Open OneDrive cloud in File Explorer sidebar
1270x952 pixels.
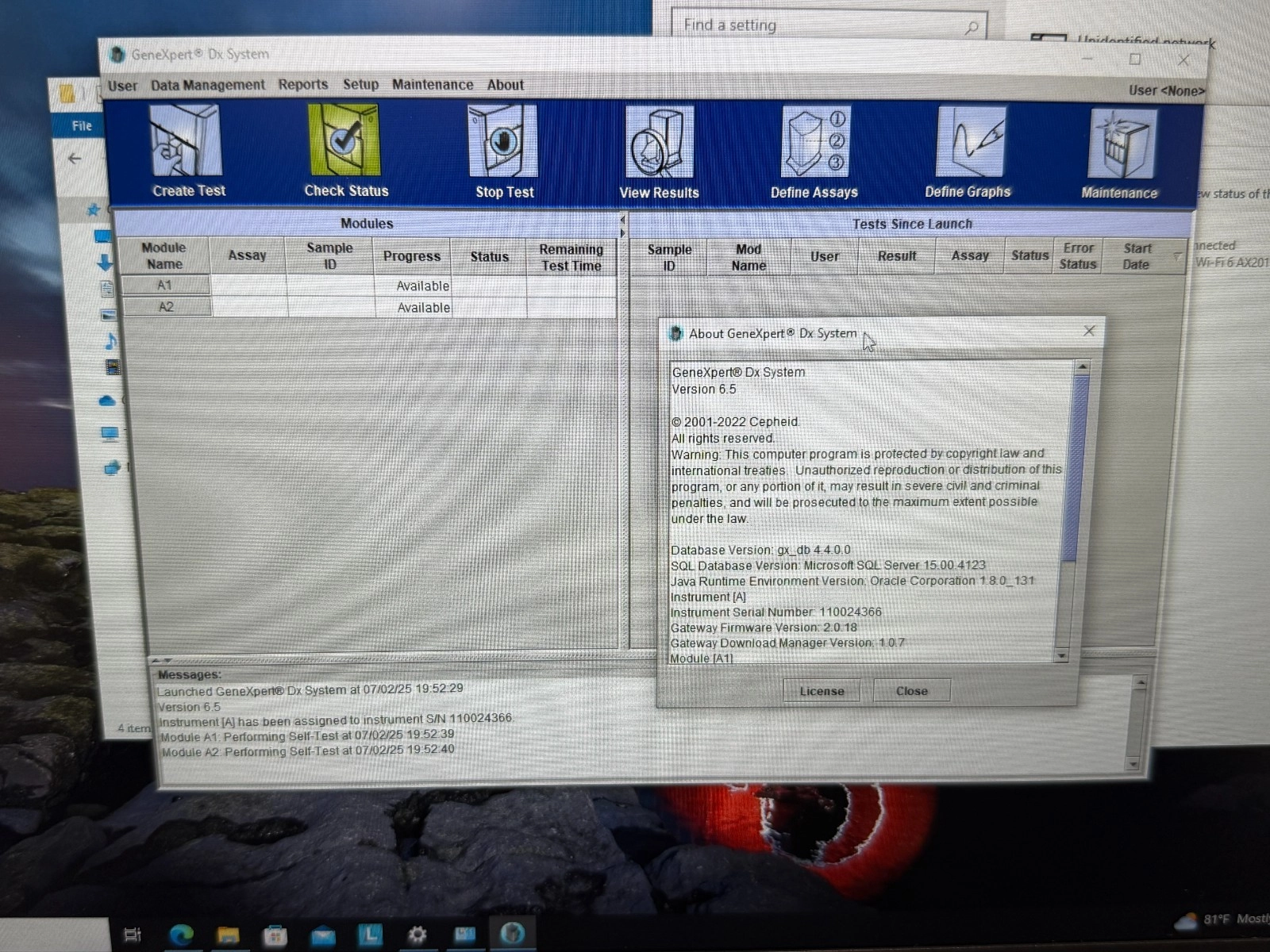coord(107,401)
